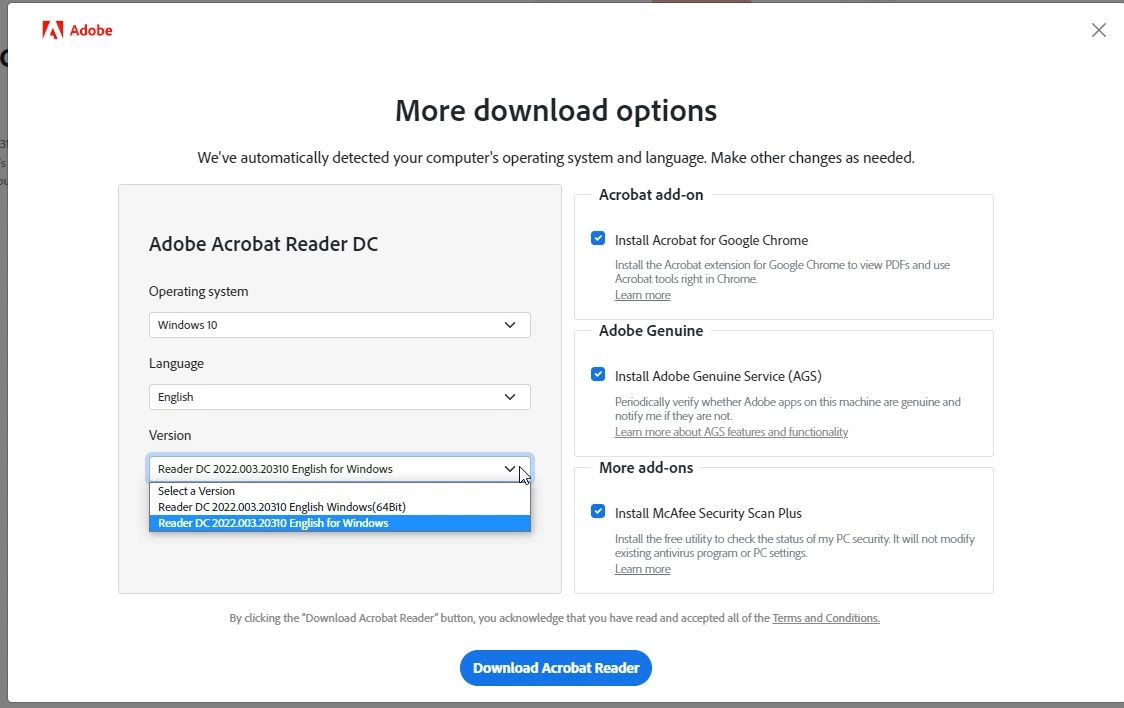The height and width of the screenshot is (708, 1124).
Task: Select Reader DC English for Windows option
Action: (x=340, y=523)
